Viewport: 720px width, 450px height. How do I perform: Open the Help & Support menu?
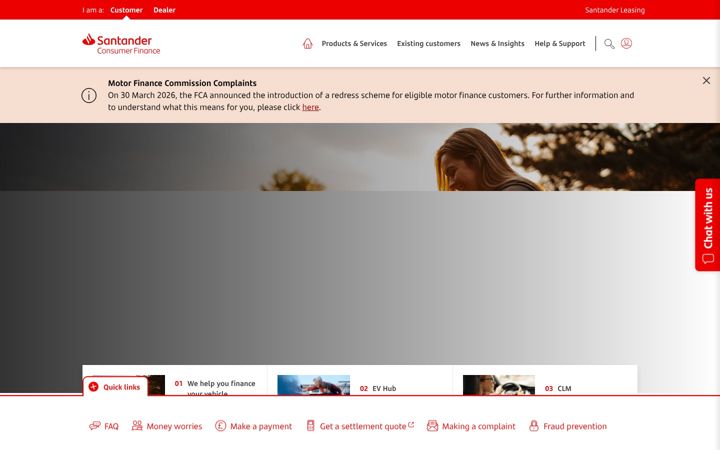tap(560, 44)
